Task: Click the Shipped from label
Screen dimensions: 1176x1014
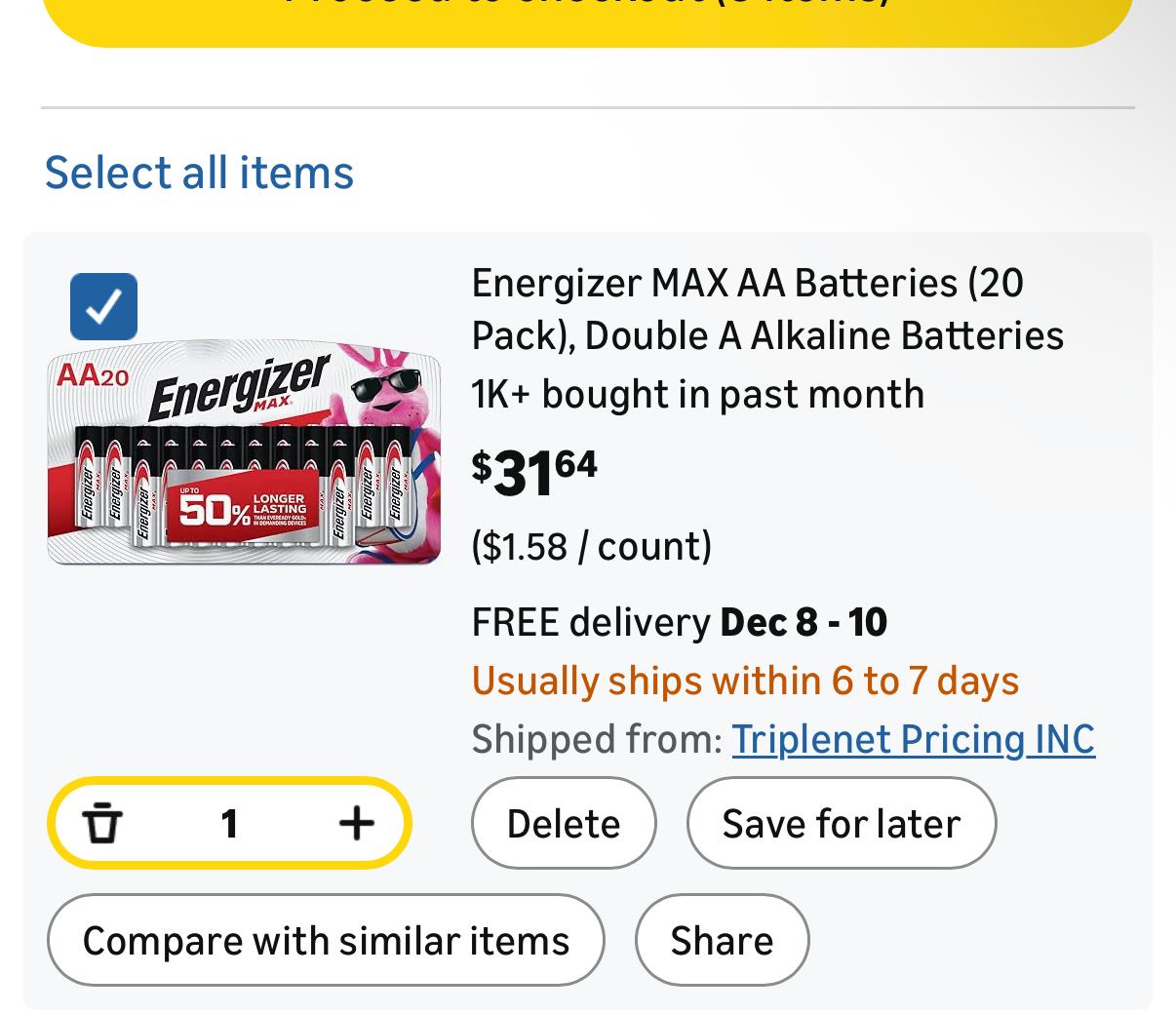Action: pos(596,739)
